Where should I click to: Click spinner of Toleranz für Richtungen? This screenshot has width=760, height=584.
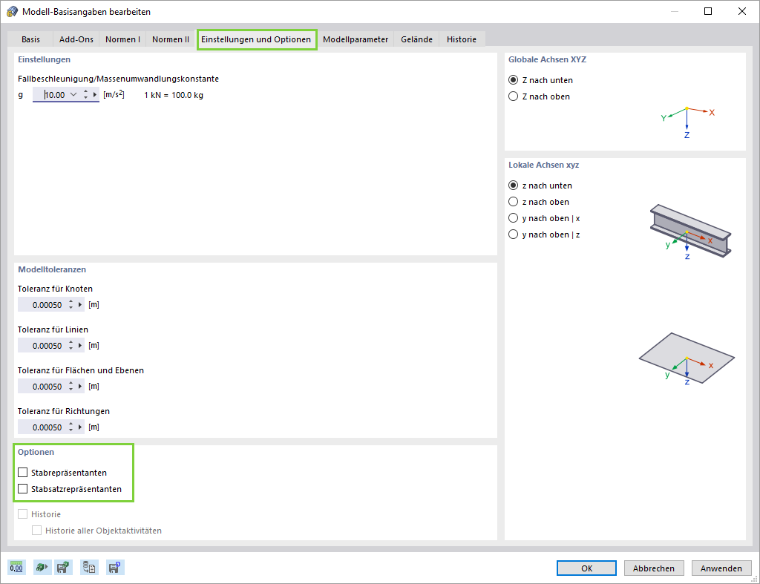click(71, 427)
